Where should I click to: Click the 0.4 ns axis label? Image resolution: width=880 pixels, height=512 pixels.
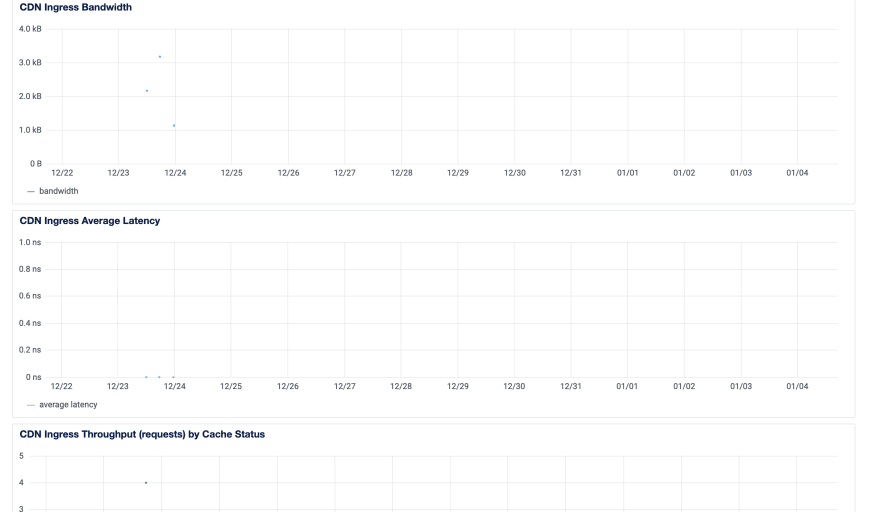click(x=30, y=323)
